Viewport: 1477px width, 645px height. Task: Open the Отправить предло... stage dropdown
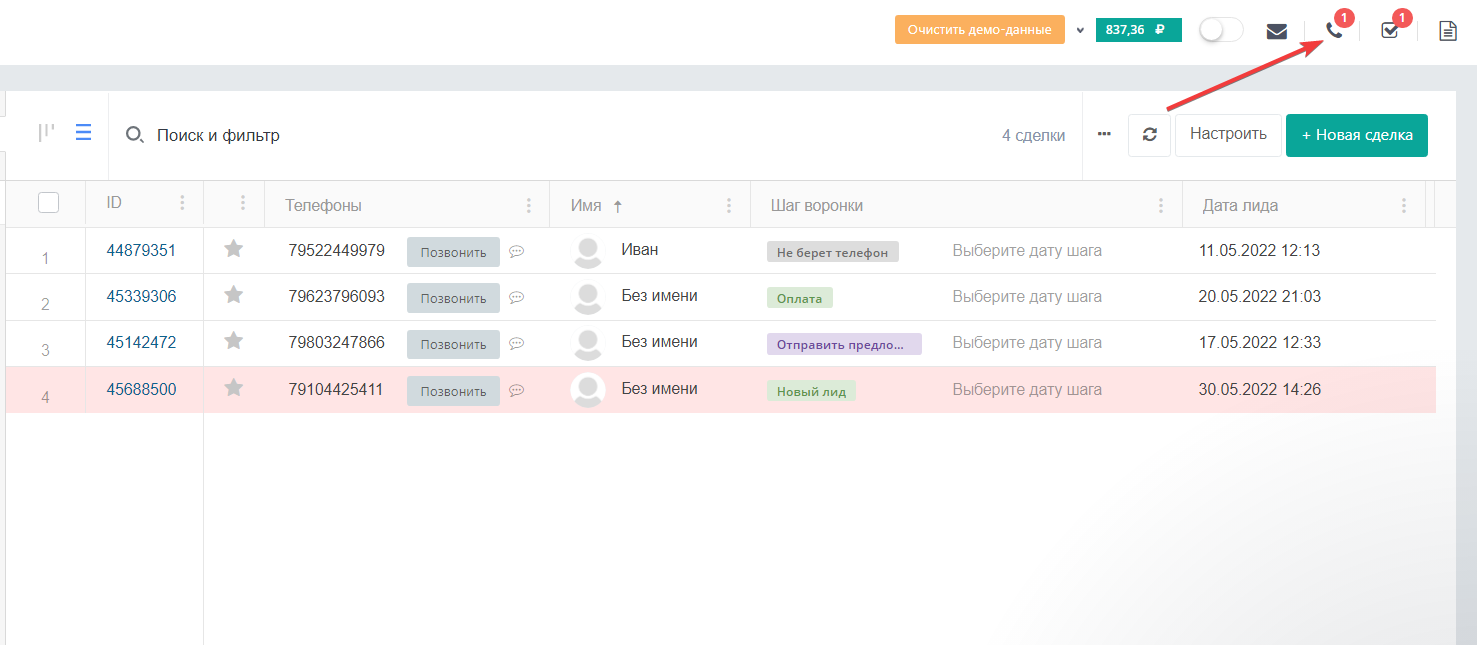[844, 344]
